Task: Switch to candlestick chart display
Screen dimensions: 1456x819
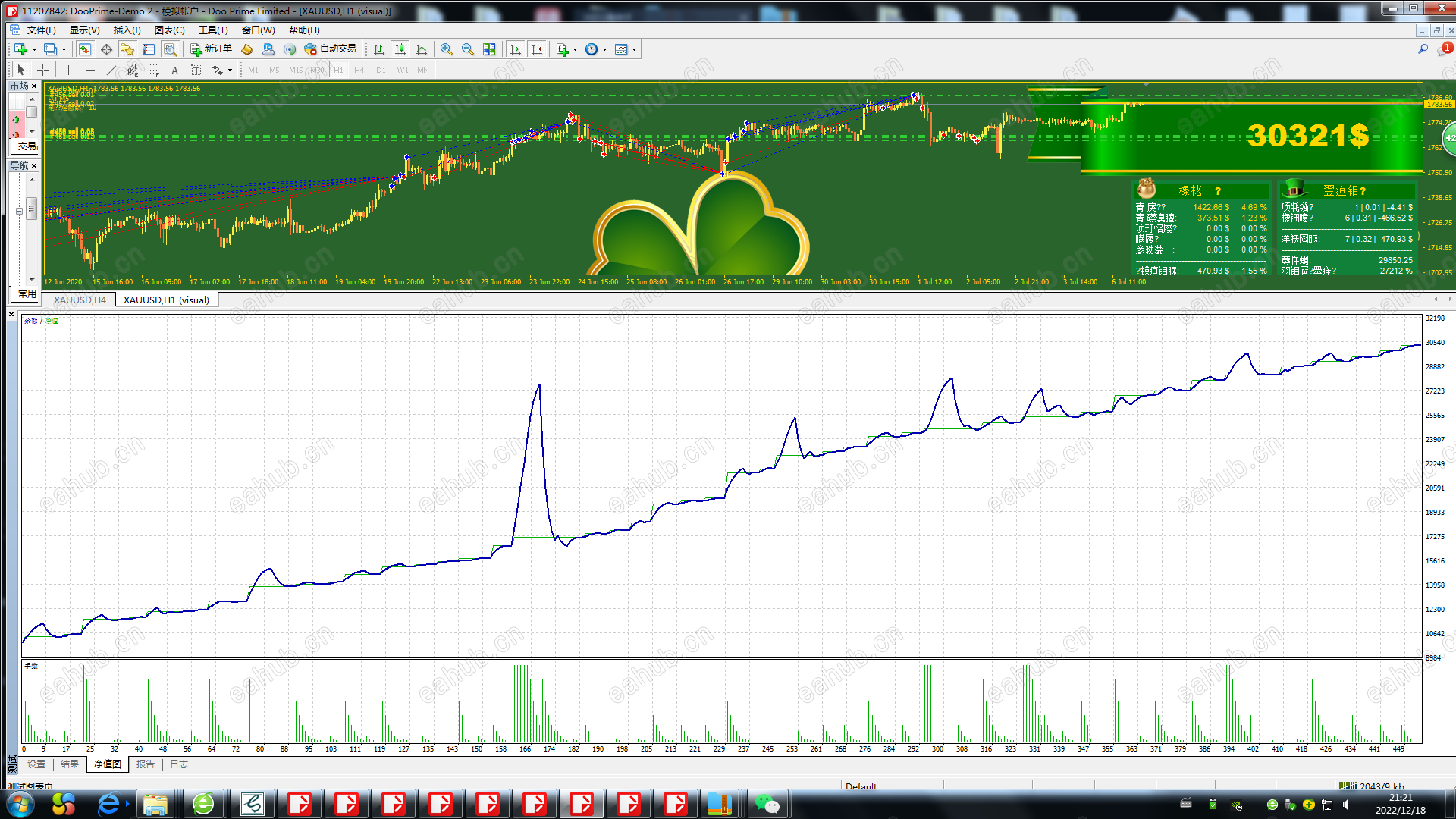Action: [x=400, y=49]
